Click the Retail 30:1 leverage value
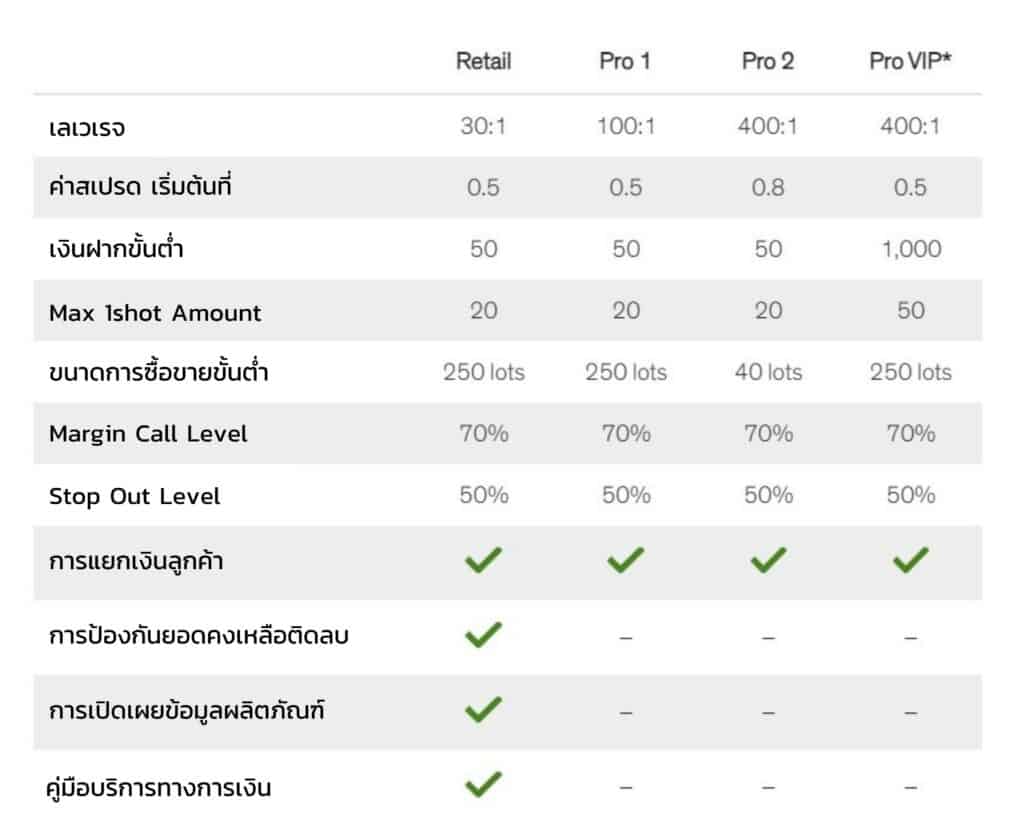Screen dimensions: 1024x837 [x=483, y=127]
